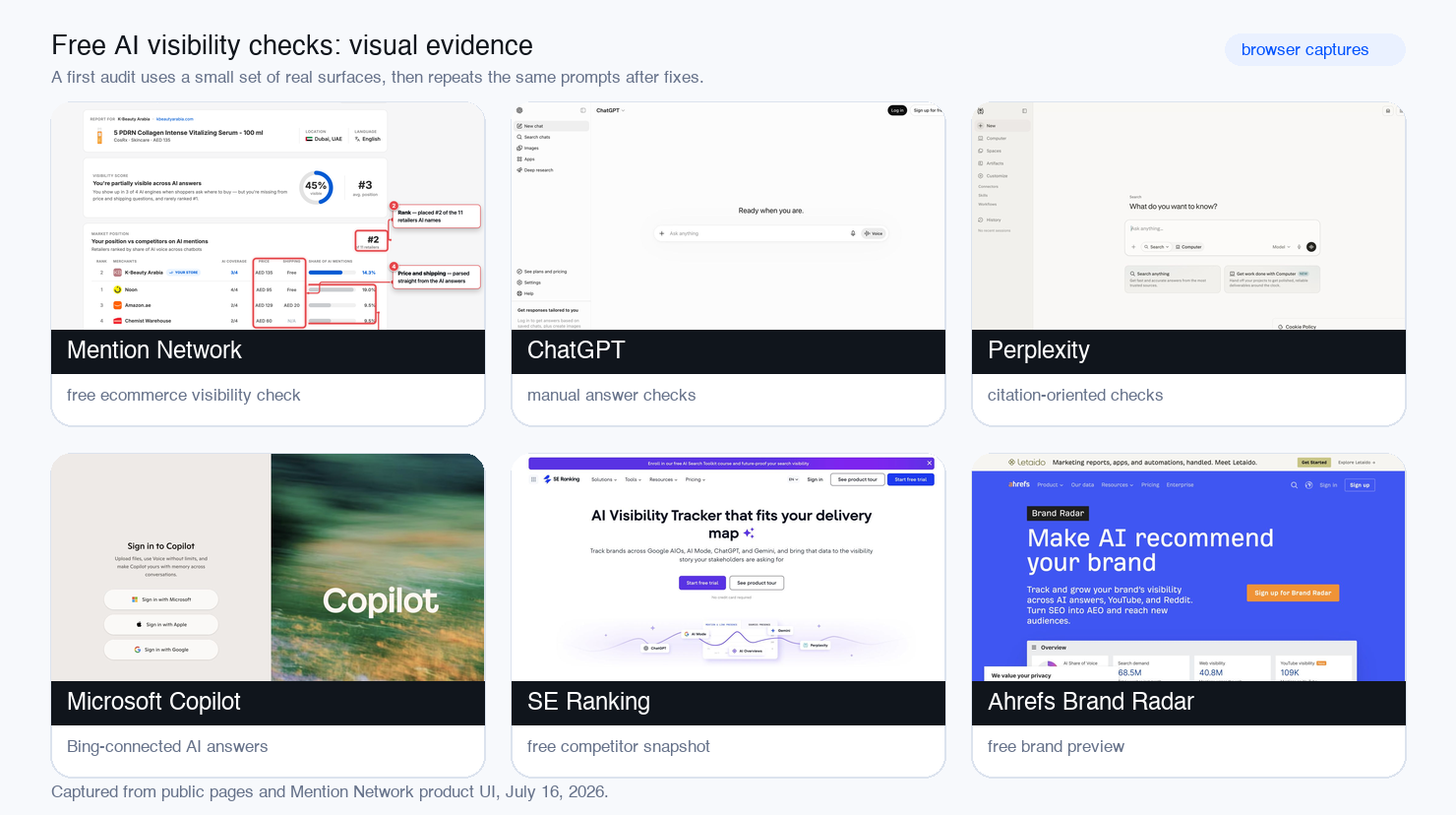This screenshot has width=1456, height=815.
Task: Click the 45% visibility score ring
Action: pos(316,186)
